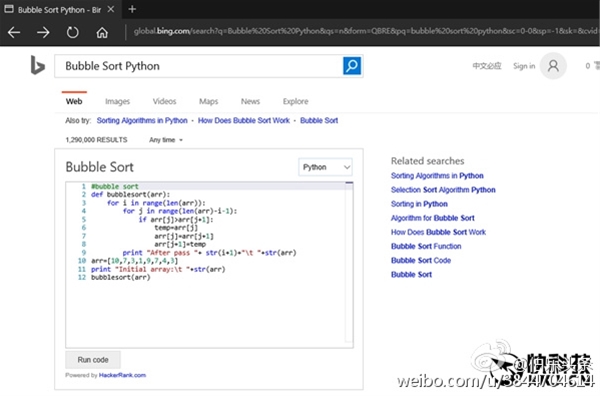Open the Python language dropdown

(325, 167)
